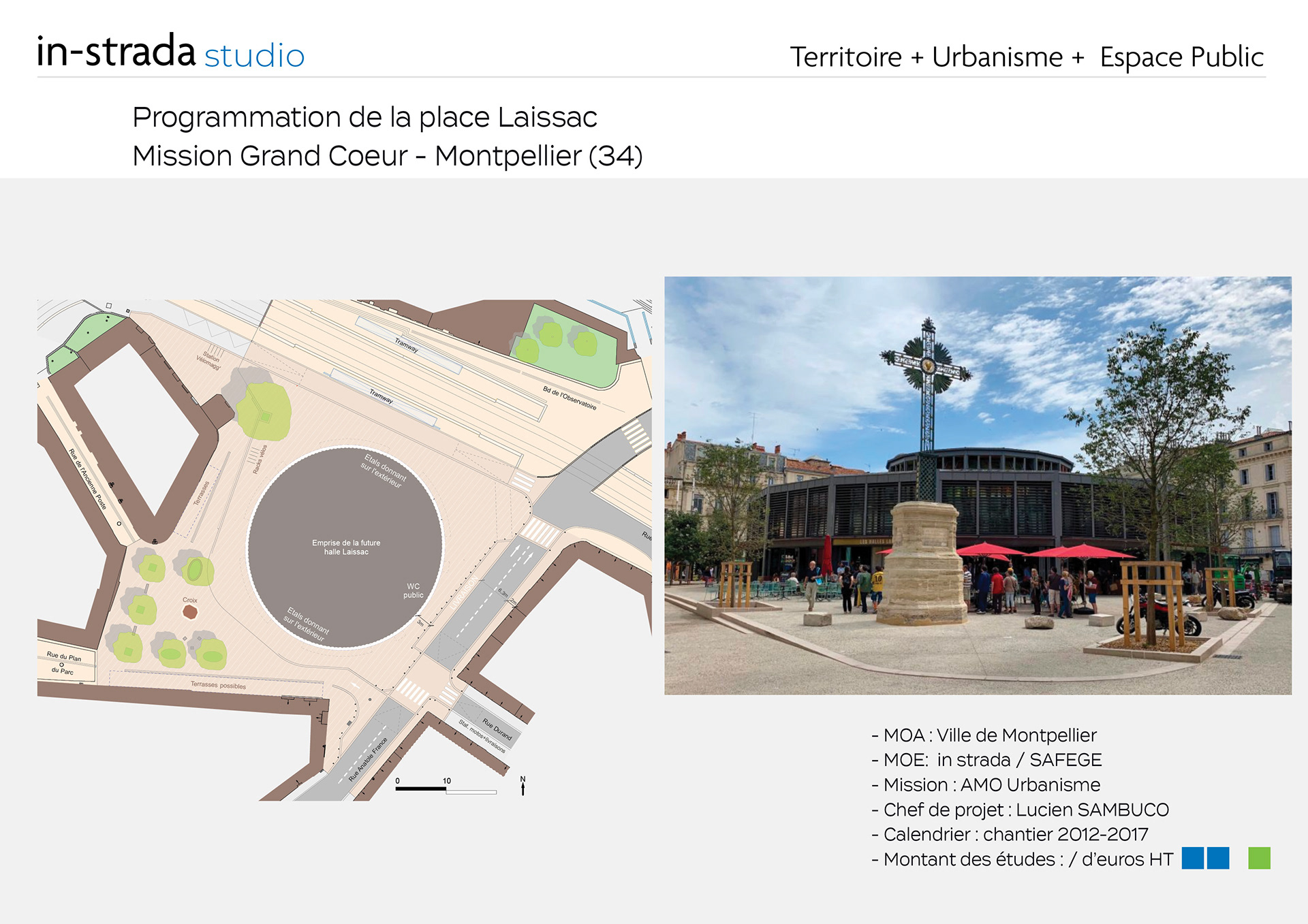This screenshot has height=924, width=1308.
Task: Open the place Laissac photo
Action: (978, 485)
